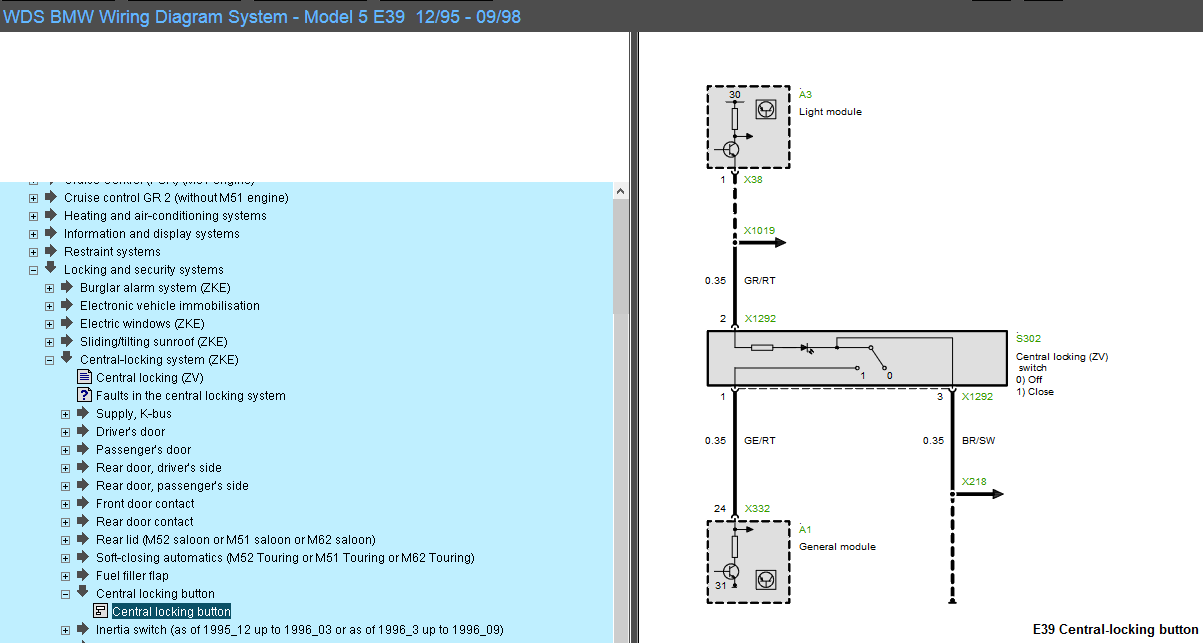Select the highlighted Central locking button diagram
1203x643 pixels.
pyautogui.click(x=172, y=612)
